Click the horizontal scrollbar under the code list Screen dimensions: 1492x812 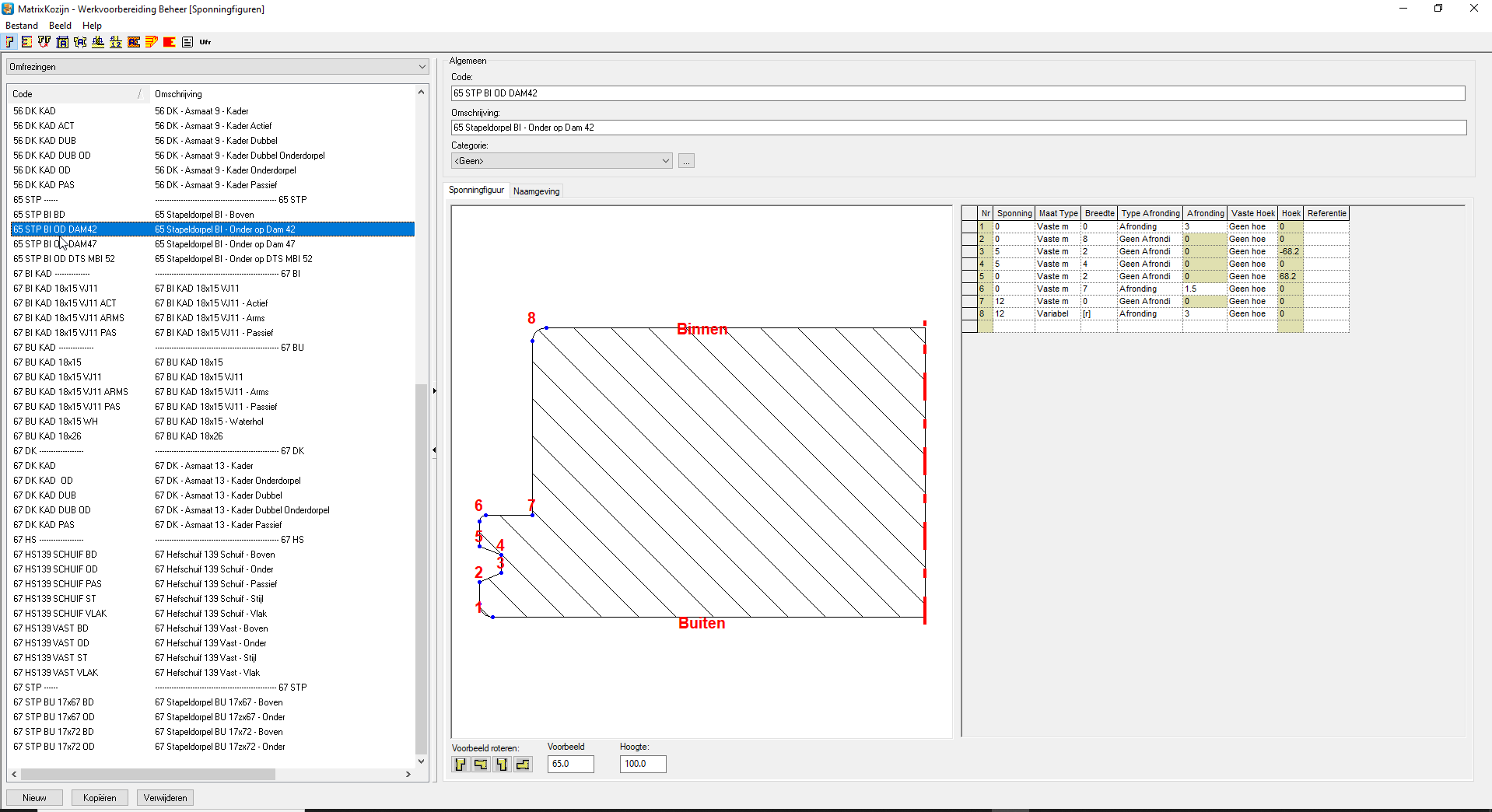(148, 775)
